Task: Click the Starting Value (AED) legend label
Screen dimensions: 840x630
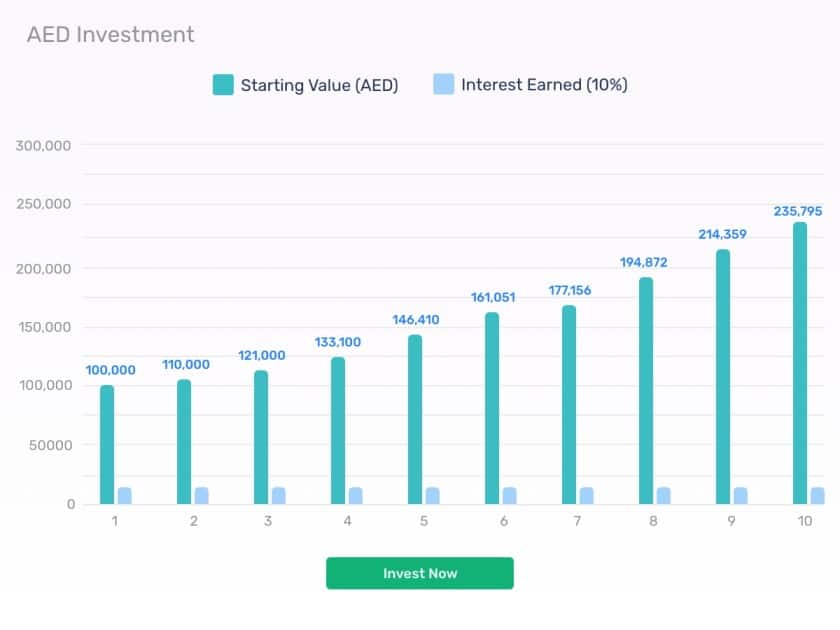Action: (x=319, y=85)
